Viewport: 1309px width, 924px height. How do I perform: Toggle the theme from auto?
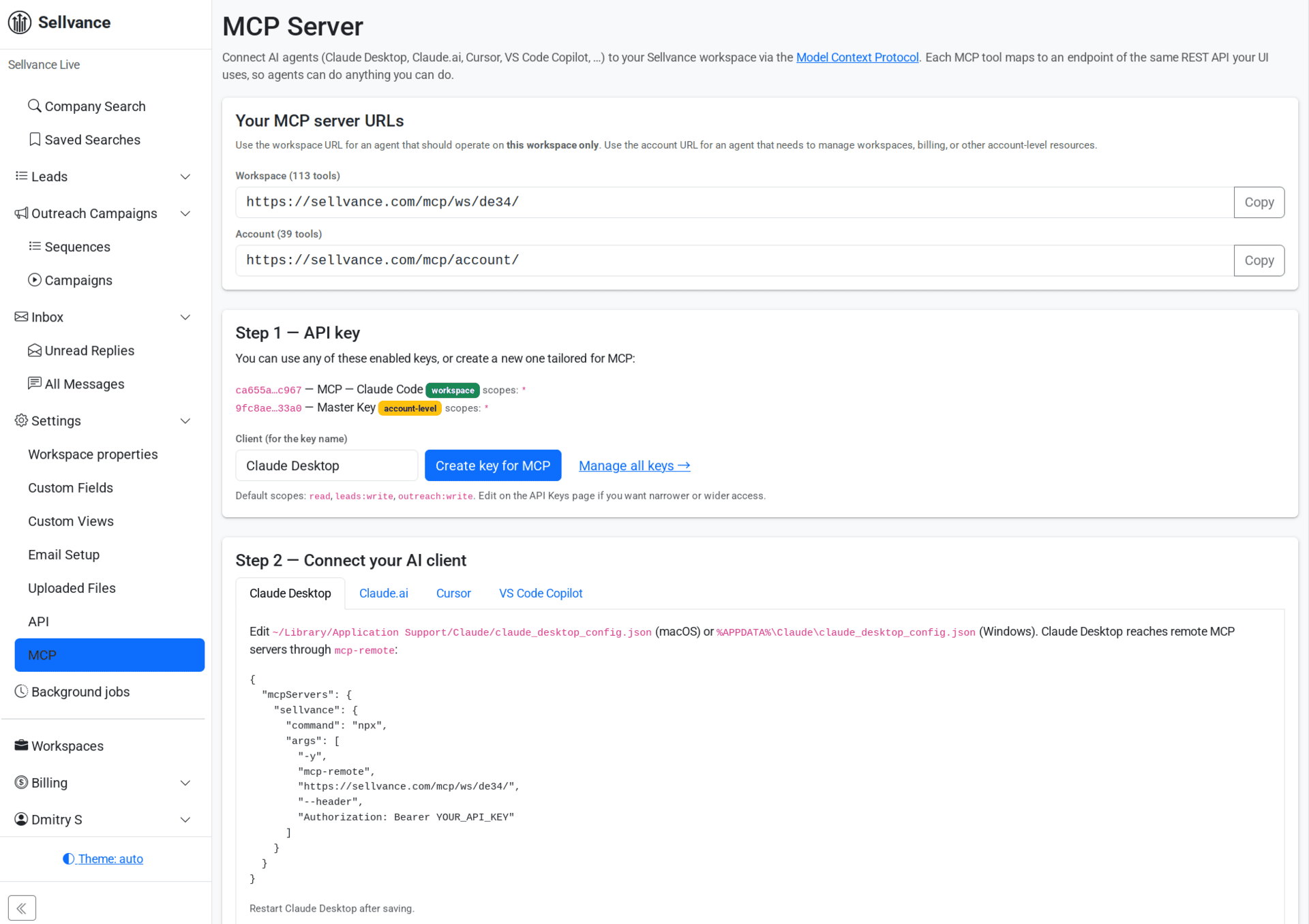[102, 859]
